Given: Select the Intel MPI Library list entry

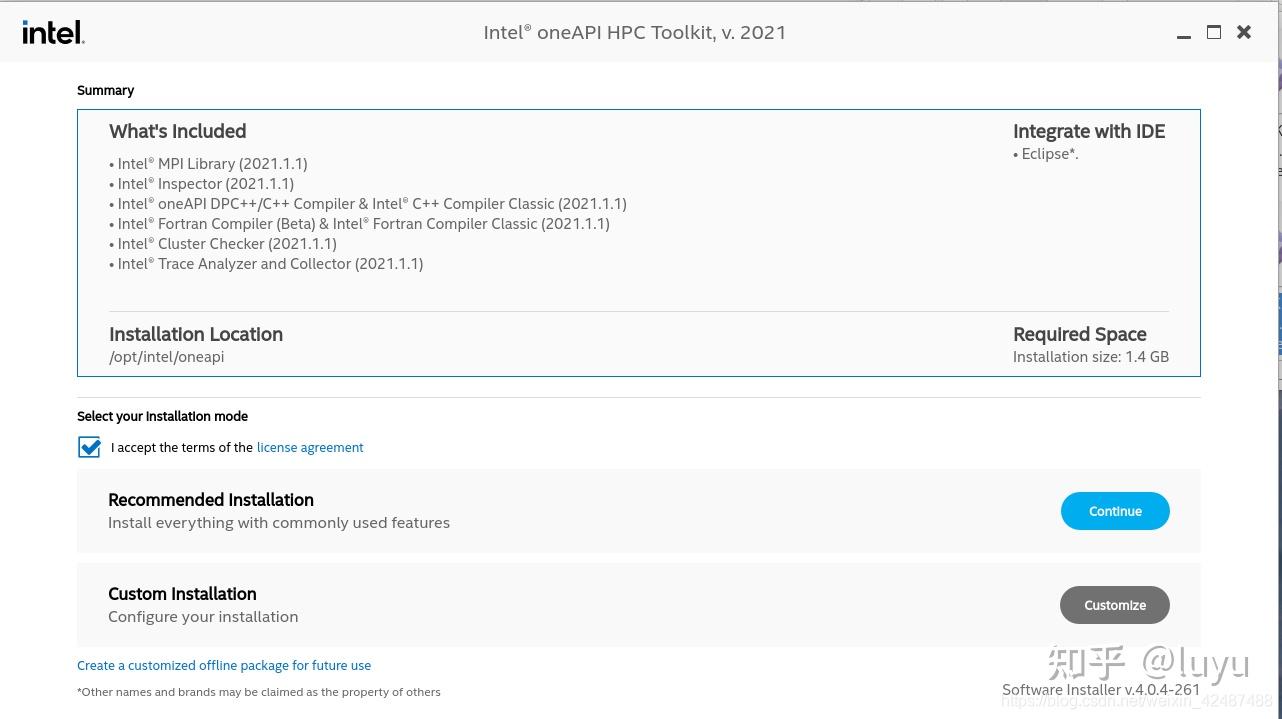Looking at the screenshot, I should click(211, 163).
